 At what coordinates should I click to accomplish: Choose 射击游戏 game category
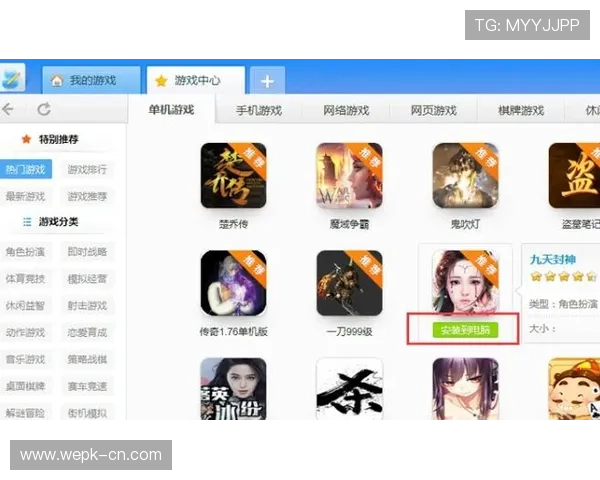click(87, 305)
